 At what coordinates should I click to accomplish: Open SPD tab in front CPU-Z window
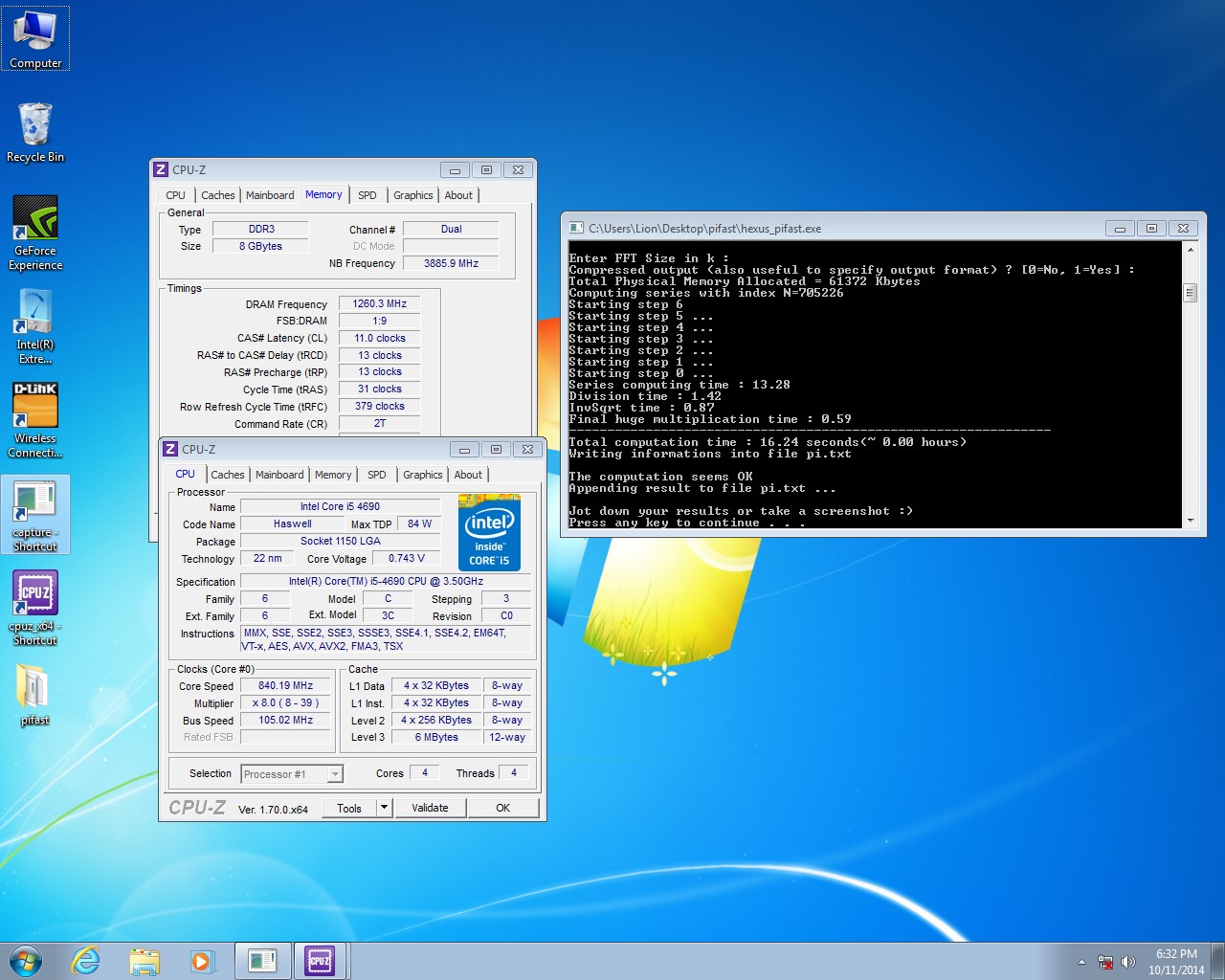[x=377, y=475]
